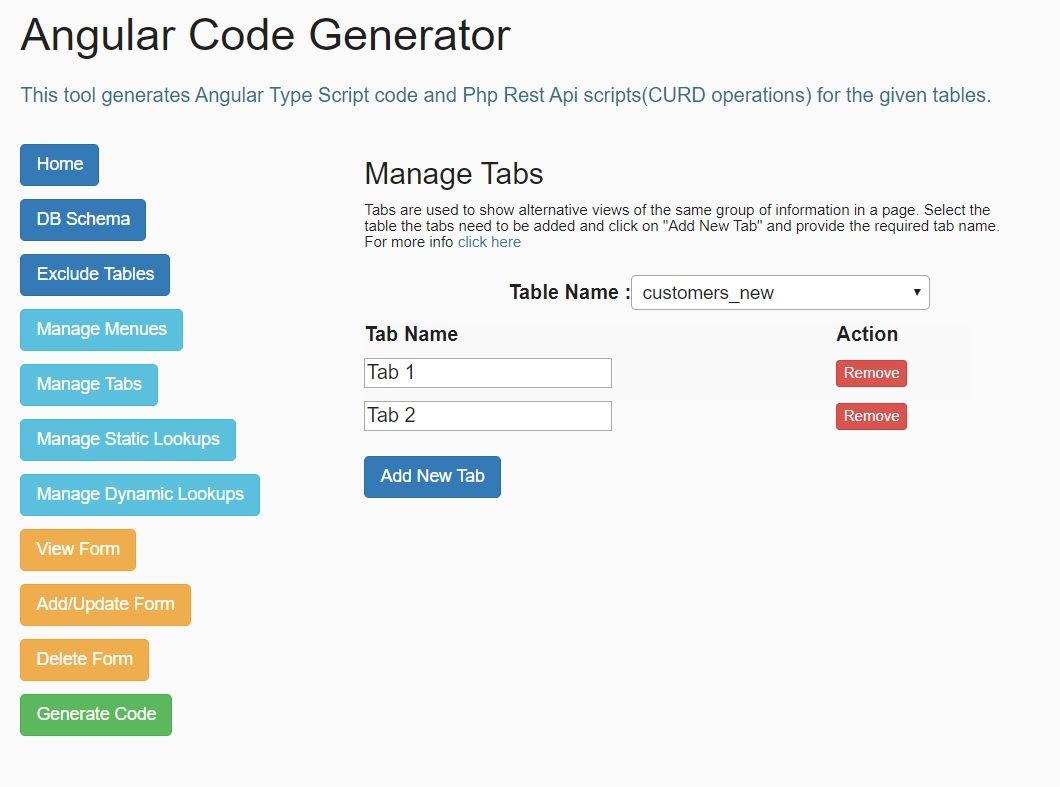Open the DB Schema page
The image size is (1060, 787).
click(83, 220)
